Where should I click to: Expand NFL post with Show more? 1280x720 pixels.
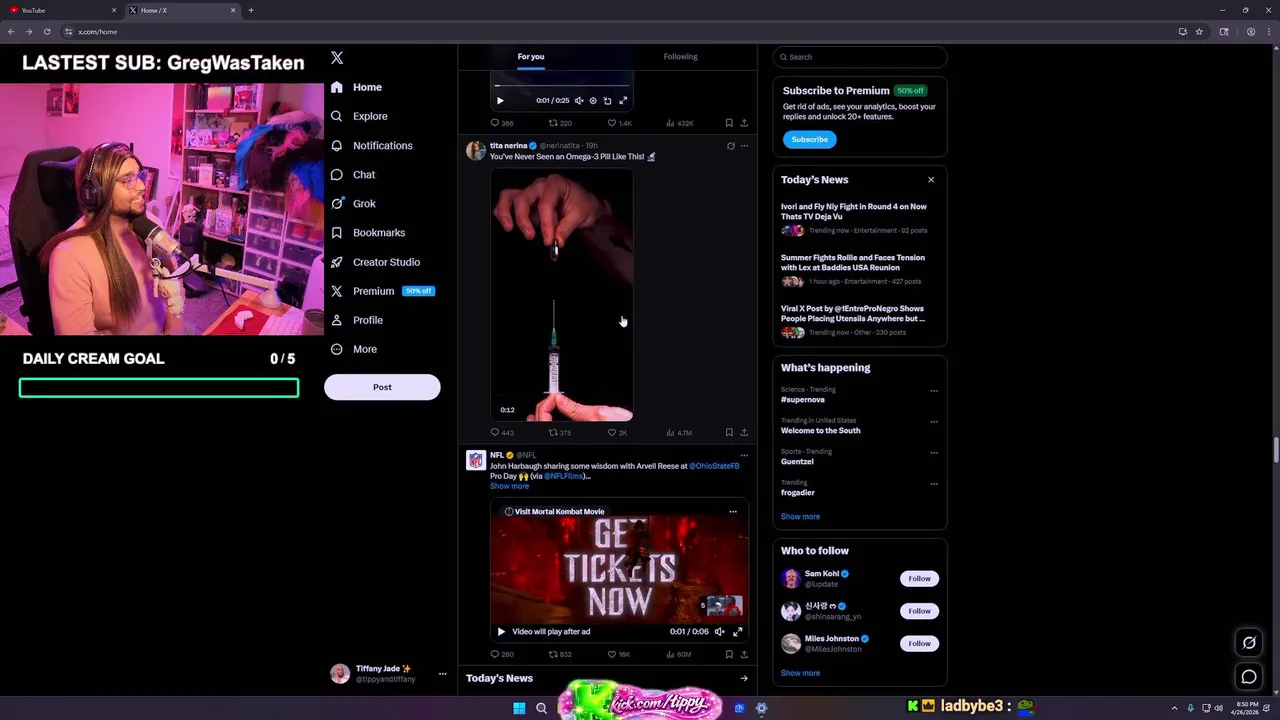click(509, 486)
